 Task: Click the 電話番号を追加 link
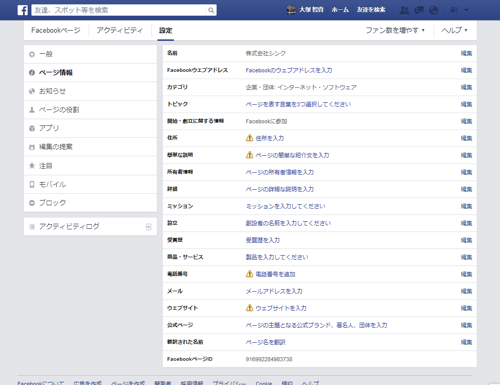[275, 274]
